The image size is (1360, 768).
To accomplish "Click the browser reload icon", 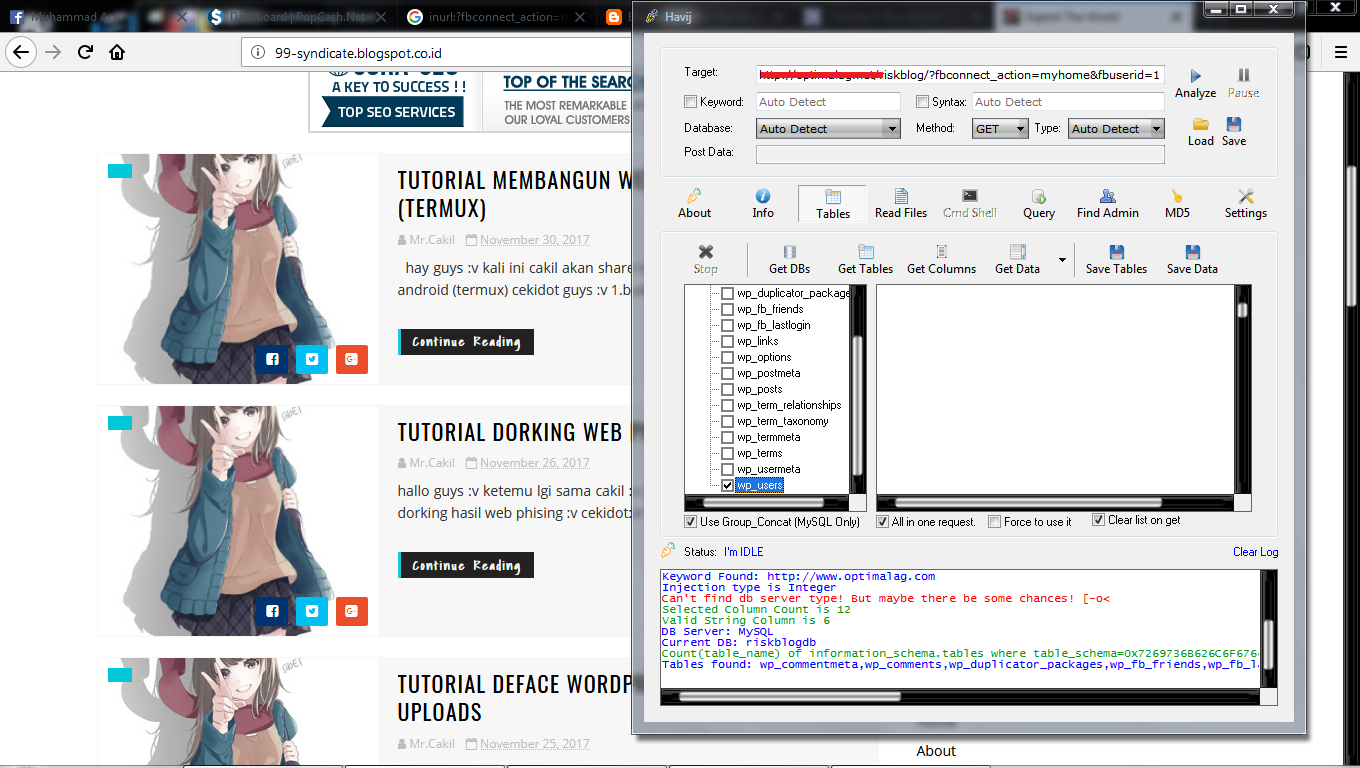I will [x=86, y=52].
